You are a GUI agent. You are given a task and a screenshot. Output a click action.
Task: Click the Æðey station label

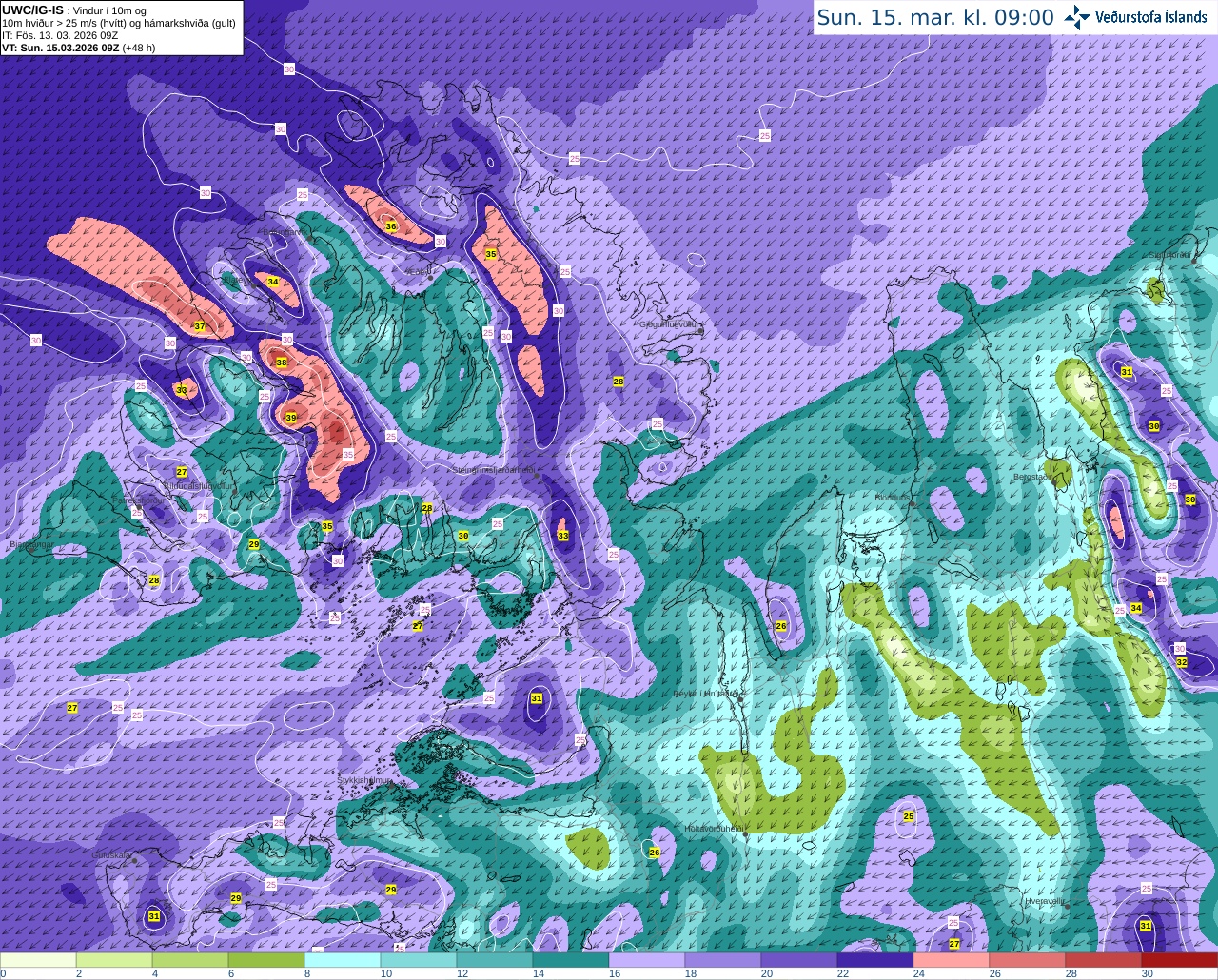coord(417,271)
